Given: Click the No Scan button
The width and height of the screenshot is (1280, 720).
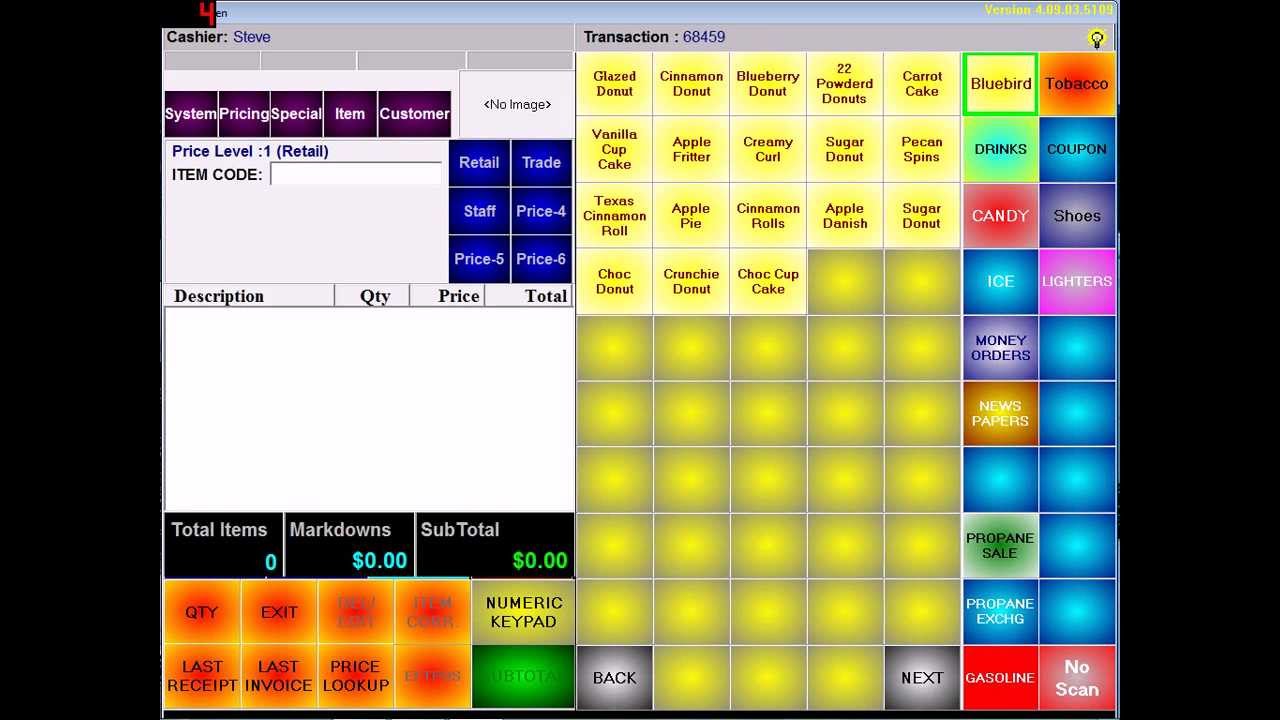Looking at the screenshot, I should click(x=1077, y=677).
